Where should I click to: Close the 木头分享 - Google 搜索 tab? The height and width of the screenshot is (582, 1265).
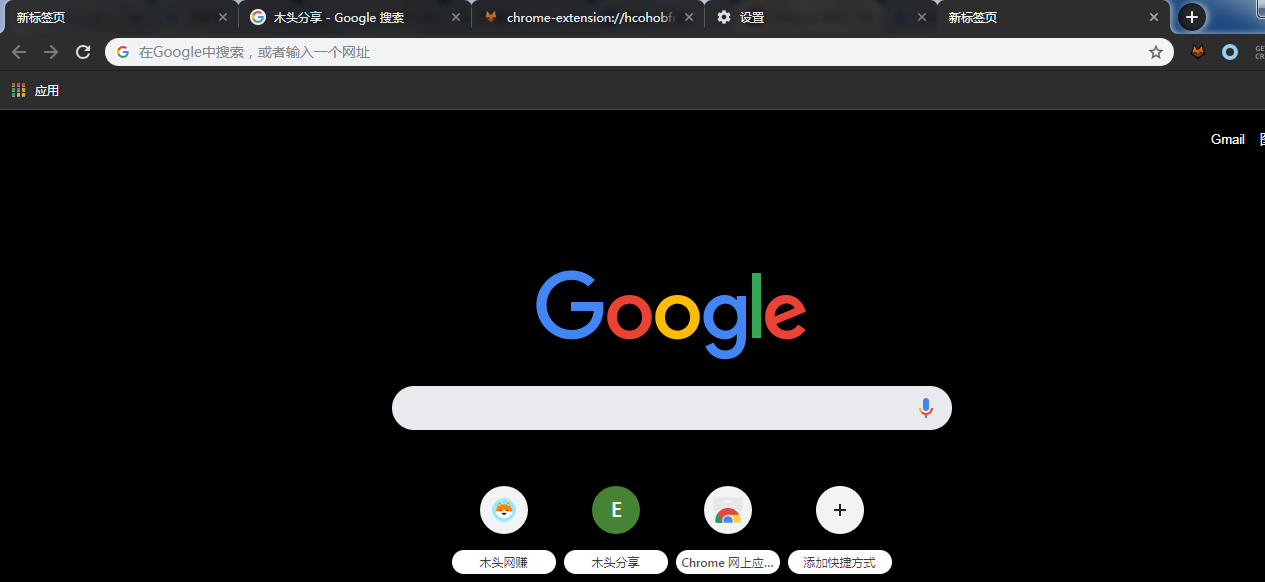coord(456,17)
